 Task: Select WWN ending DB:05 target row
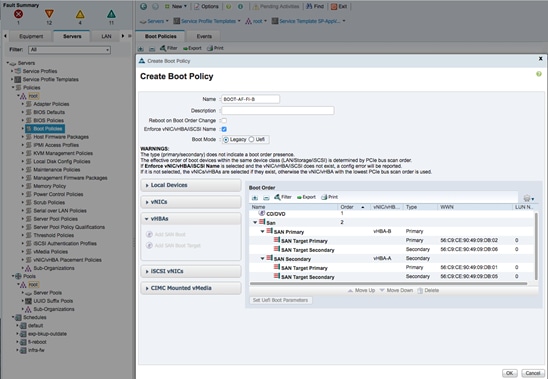click(392, 277)
